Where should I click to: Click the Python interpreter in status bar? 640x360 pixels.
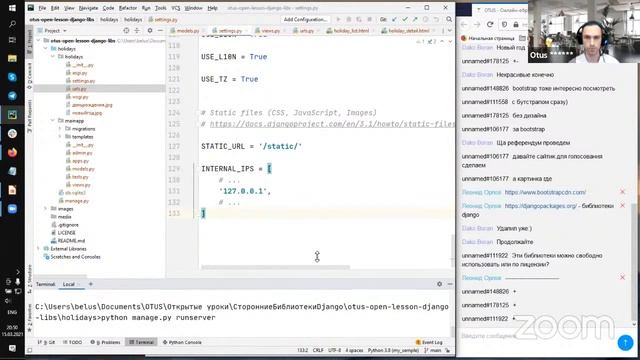pyautogui.click(x=393, y=350)
